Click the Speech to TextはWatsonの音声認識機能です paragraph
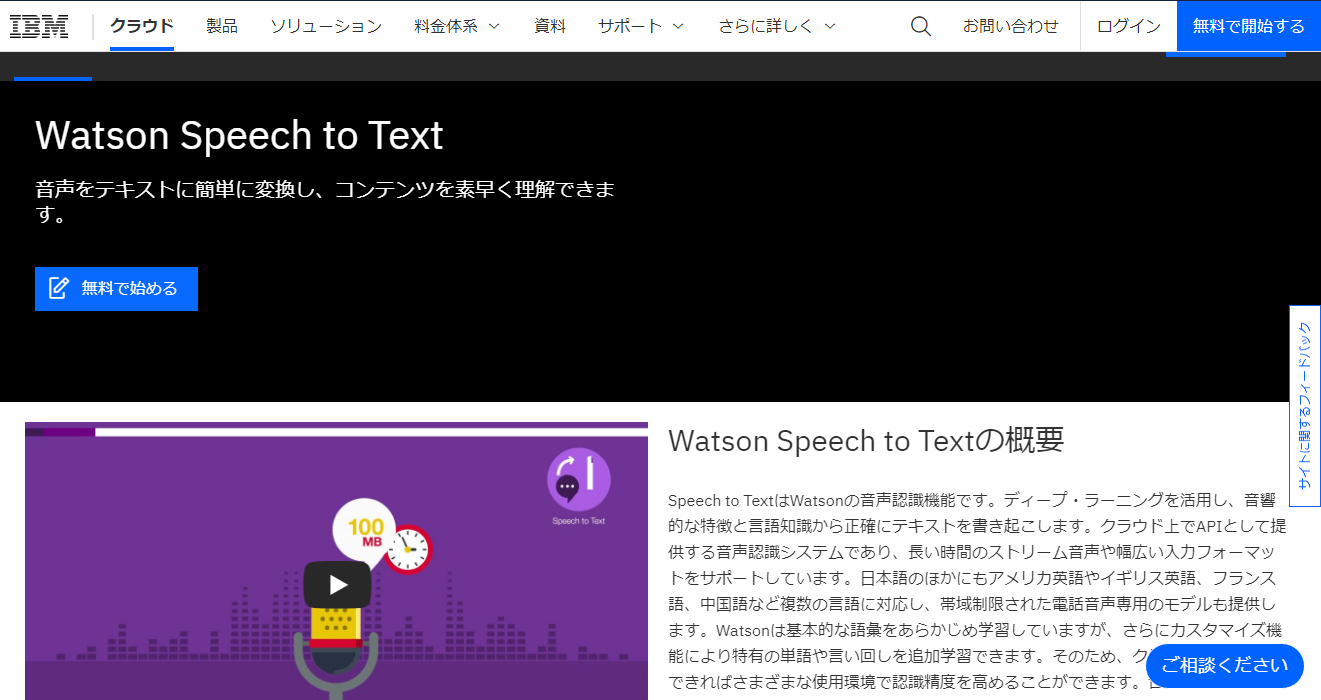This screenshot has height=700, width=1321. pos(977,591)
